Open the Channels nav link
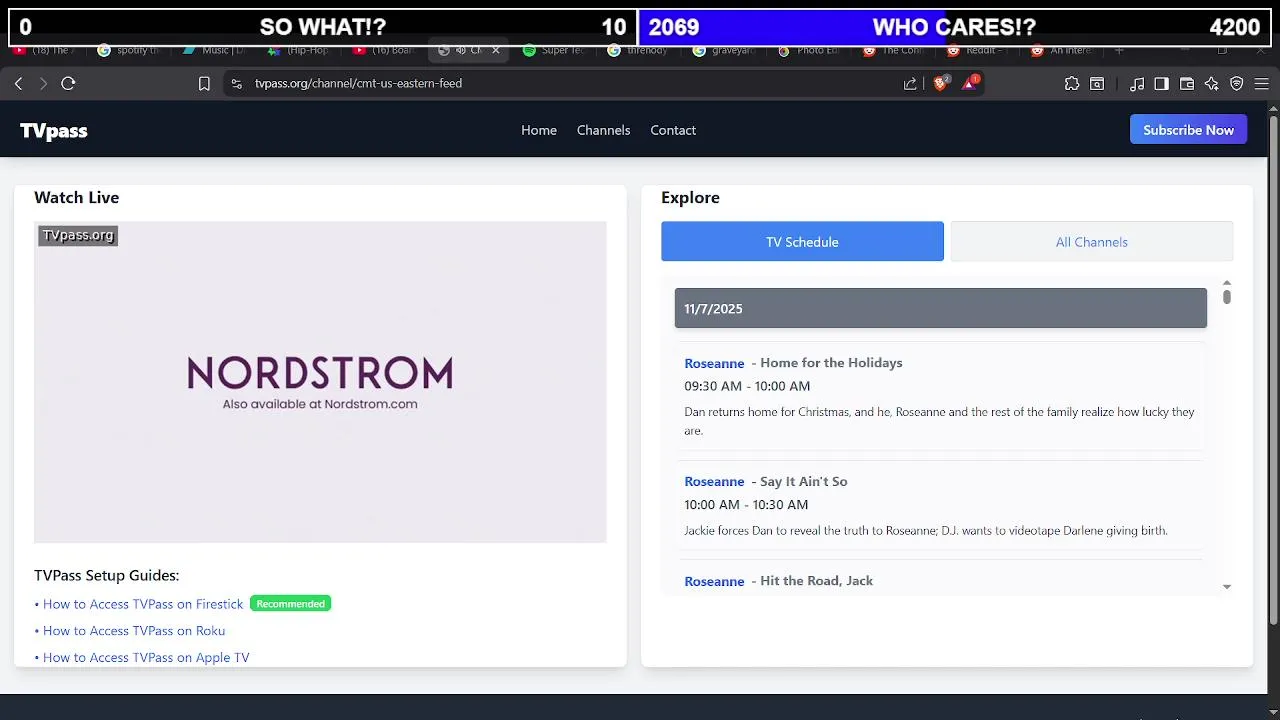Screen dimensions: 1280x720 click(603, 130)
